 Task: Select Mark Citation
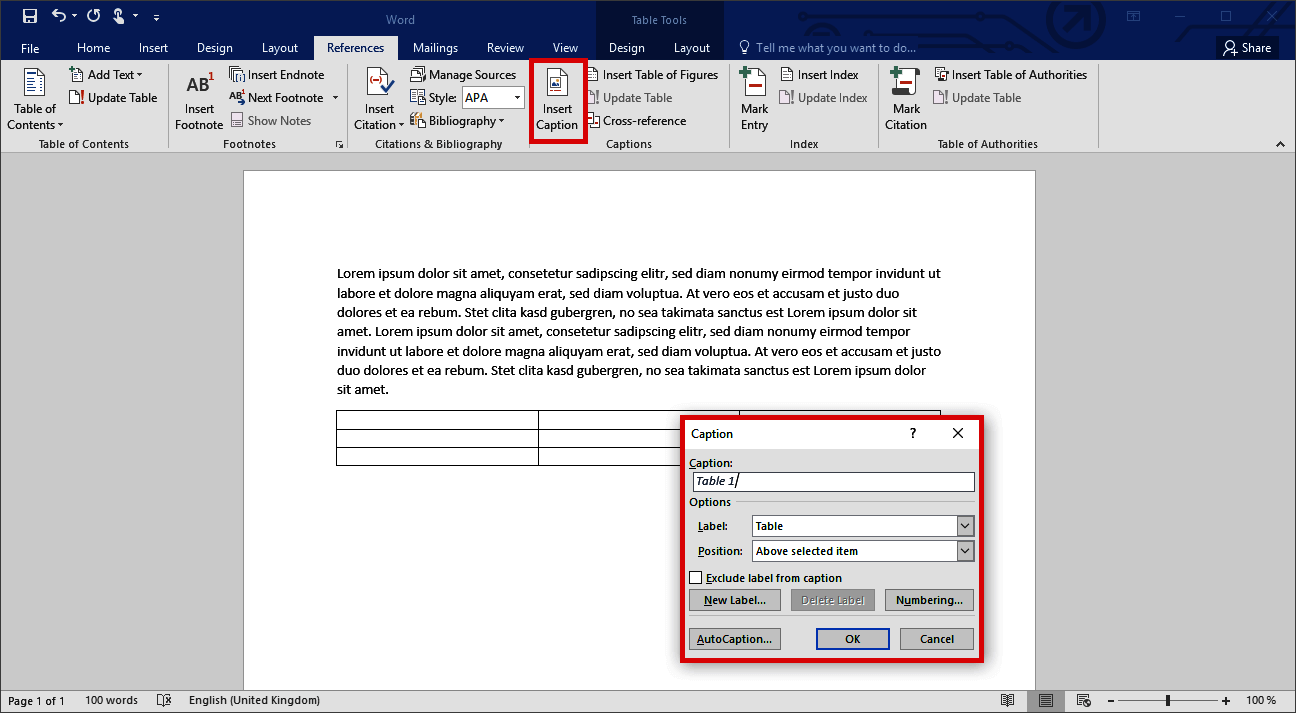point(904,100)
